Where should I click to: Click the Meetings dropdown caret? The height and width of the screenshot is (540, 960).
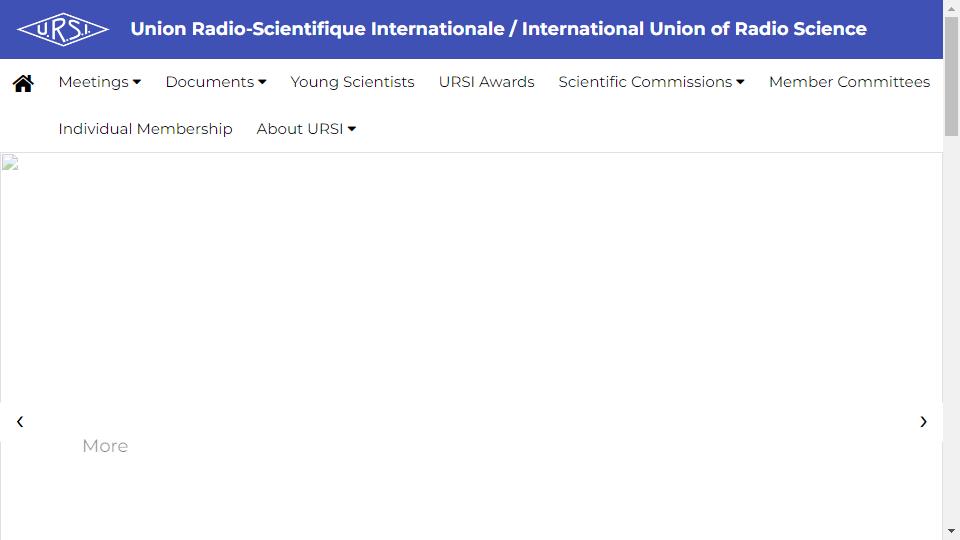137,82
